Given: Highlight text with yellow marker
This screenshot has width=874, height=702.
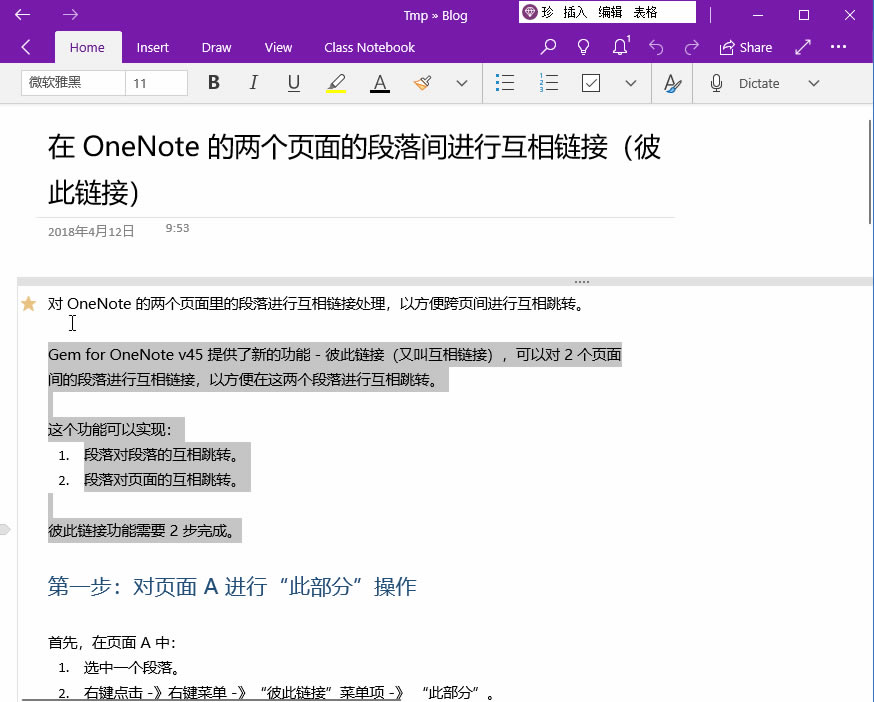Looking at the screenshot, I should (x=336, y=83).
